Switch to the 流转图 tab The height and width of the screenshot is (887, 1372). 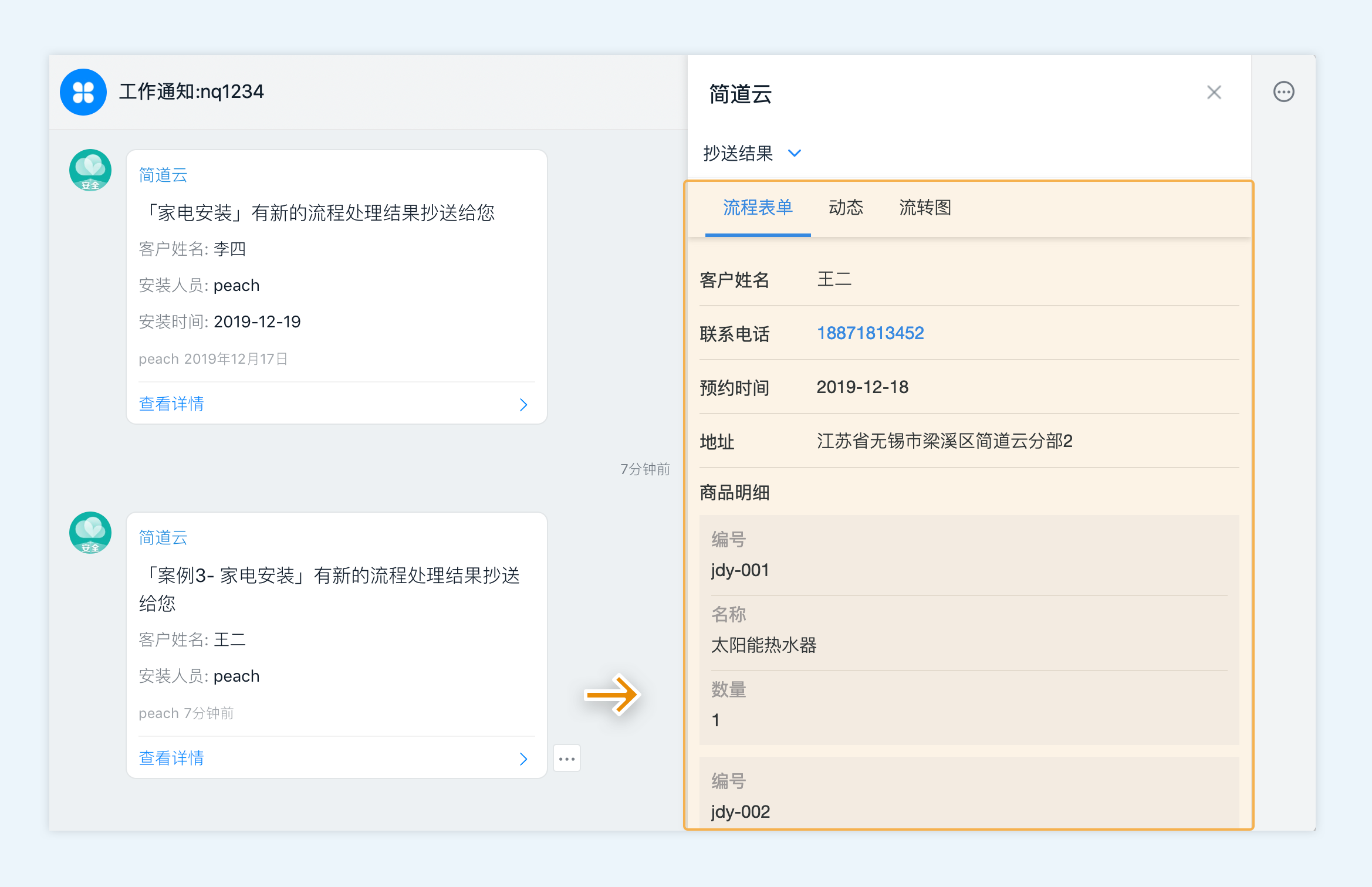(x=923, y=209)
